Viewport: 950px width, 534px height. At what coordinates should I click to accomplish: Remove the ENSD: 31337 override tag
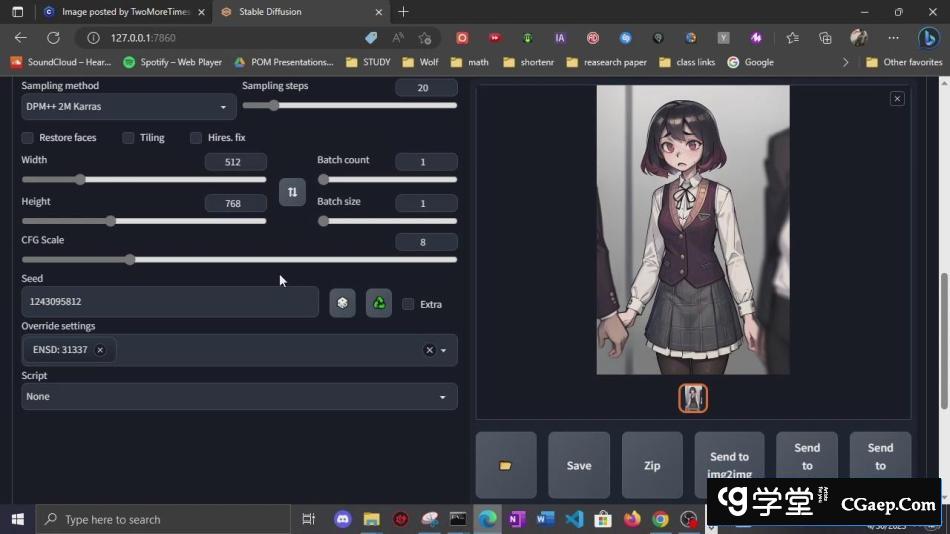click(100, 350)
